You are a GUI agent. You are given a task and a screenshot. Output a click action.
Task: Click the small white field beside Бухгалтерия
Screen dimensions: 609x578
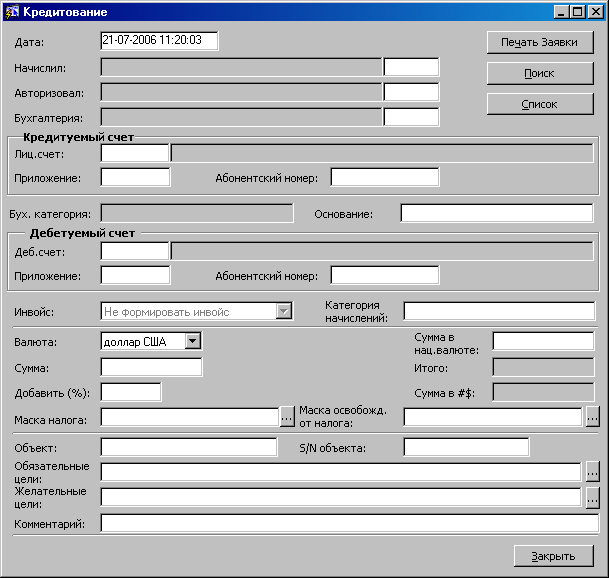coord(411,117)
